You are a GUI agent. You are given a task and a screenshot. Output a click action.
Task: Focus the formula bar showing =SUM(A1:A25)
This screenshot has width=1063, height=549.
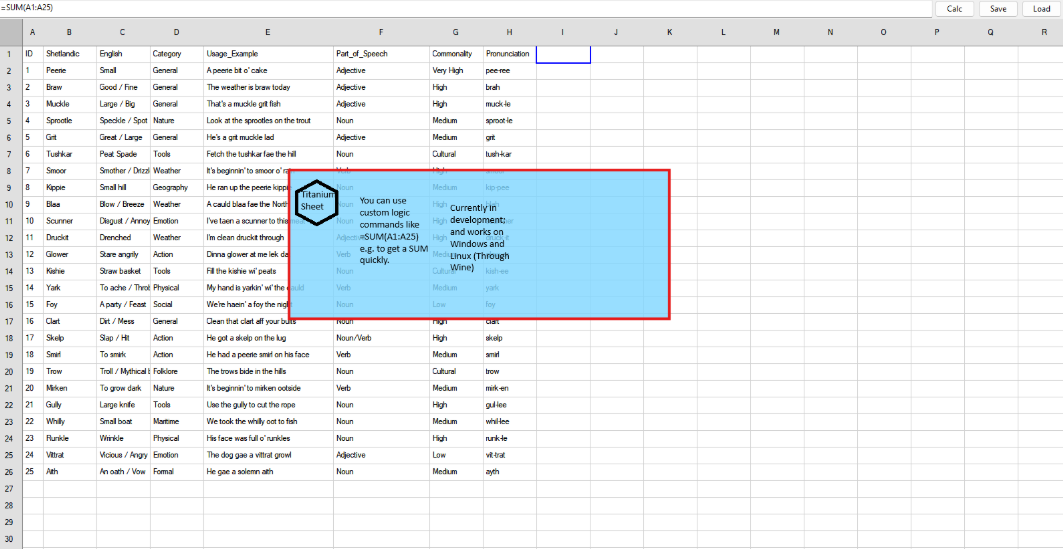[x=466, y=9]
